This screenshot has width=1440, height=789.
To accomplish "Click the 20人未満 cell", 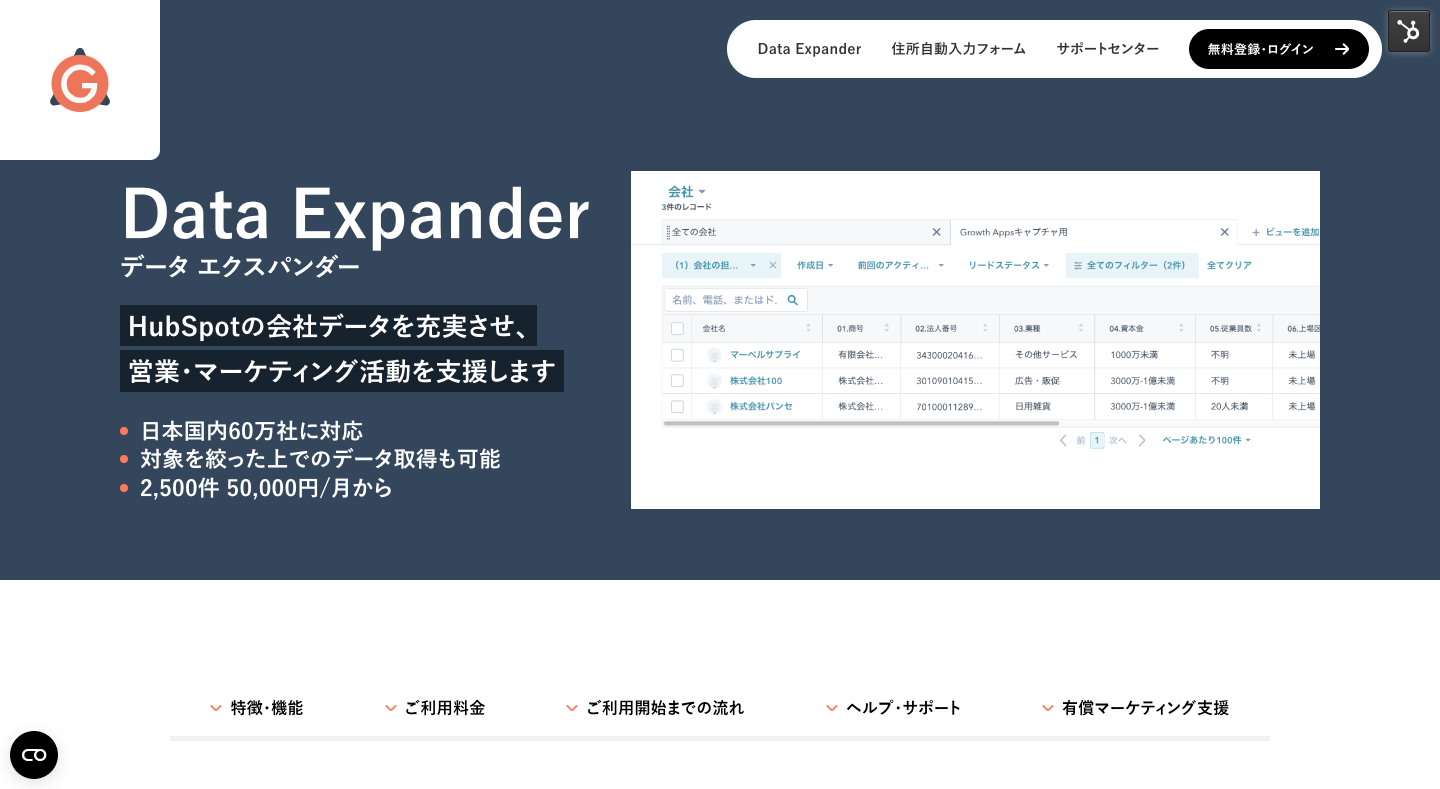I will coord(1229,407).
